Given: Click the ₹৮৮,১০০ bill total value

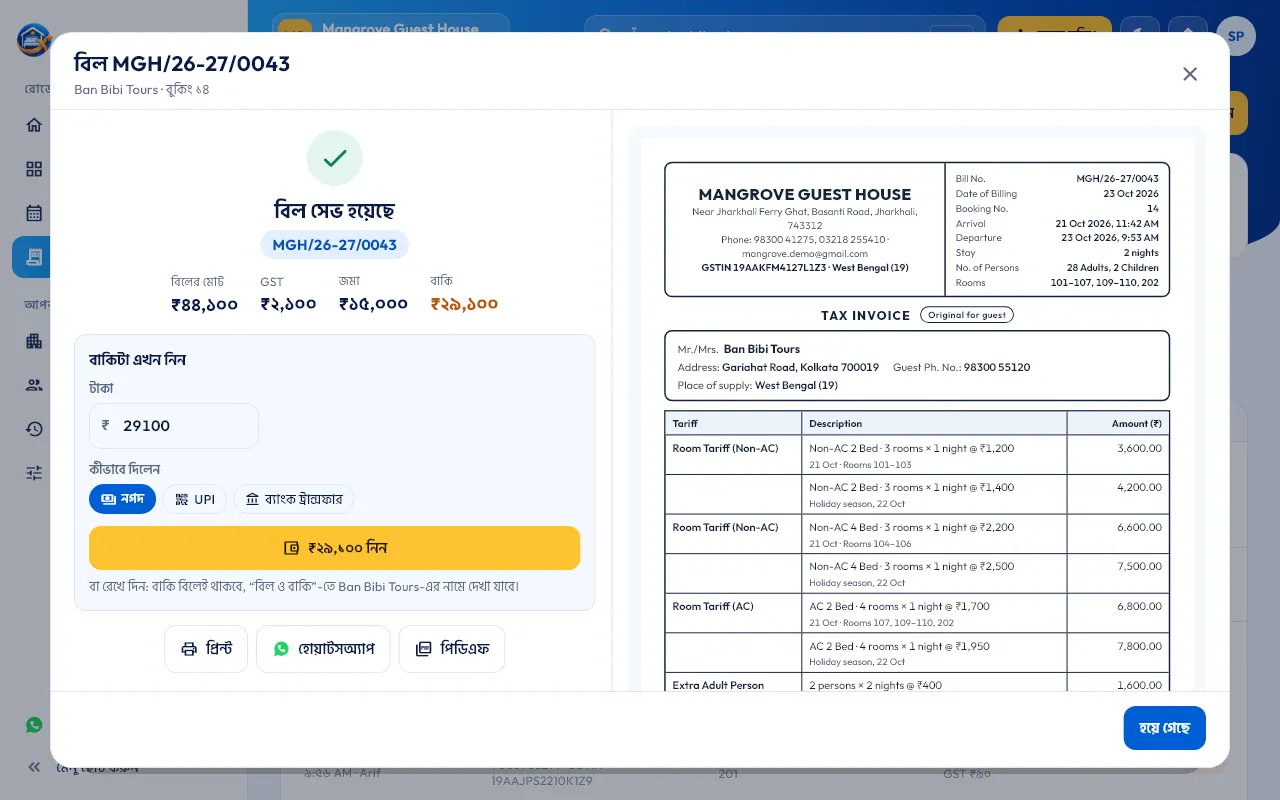Looking at the screenshot, I should 204,304.
